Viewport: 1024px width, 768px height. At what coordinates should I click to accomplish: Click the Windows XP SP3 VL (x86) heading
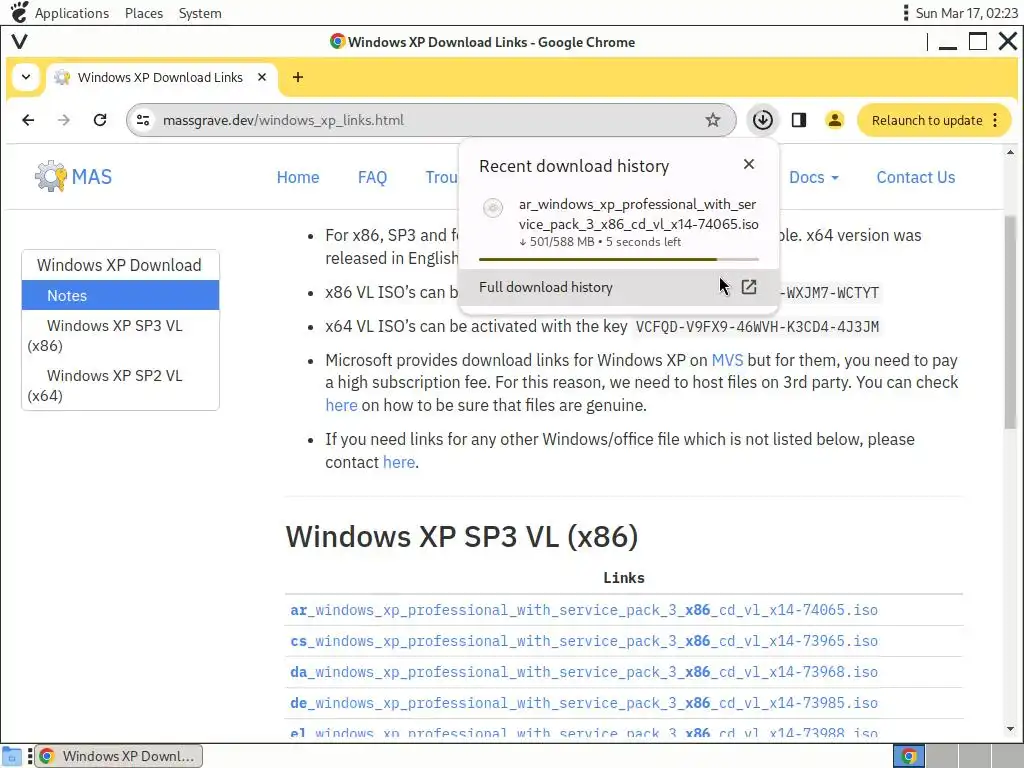pyautogui.click(x=462, y=537)
